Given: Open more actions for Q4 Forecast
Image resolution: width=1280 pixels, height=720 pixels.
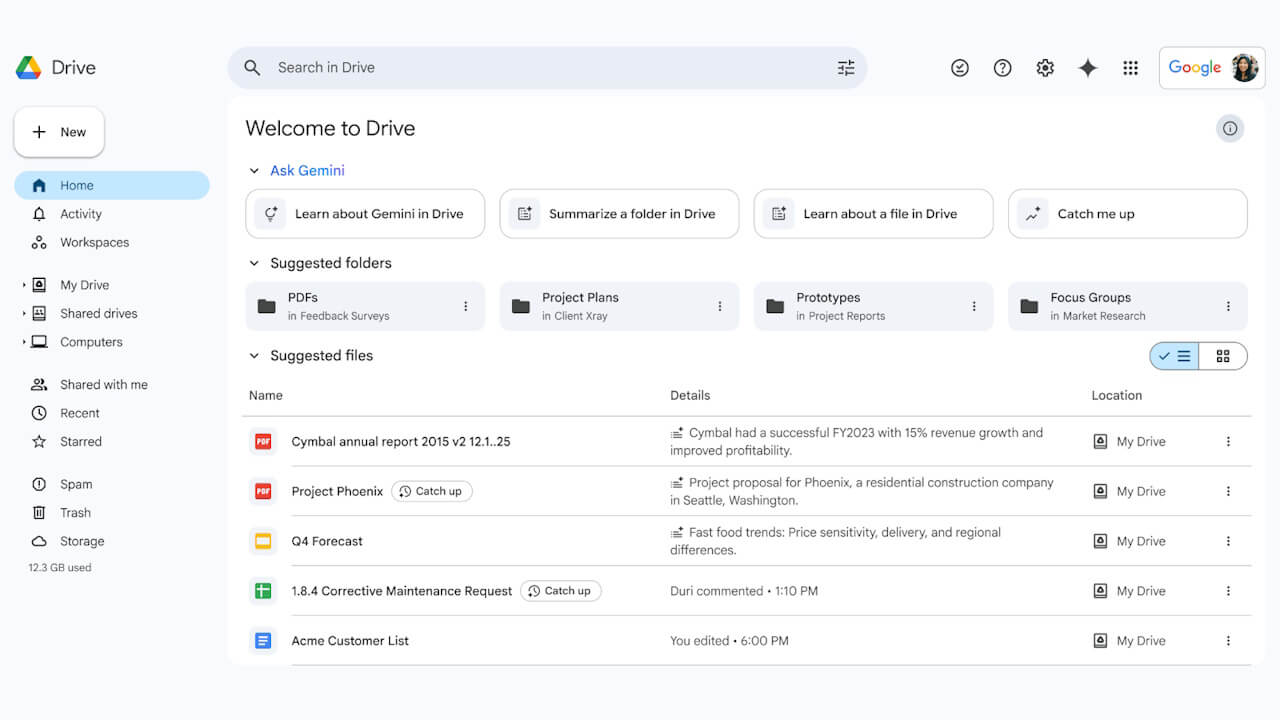Looking at the screenshot, I should pyautogui.click(x=1228, y=541).
